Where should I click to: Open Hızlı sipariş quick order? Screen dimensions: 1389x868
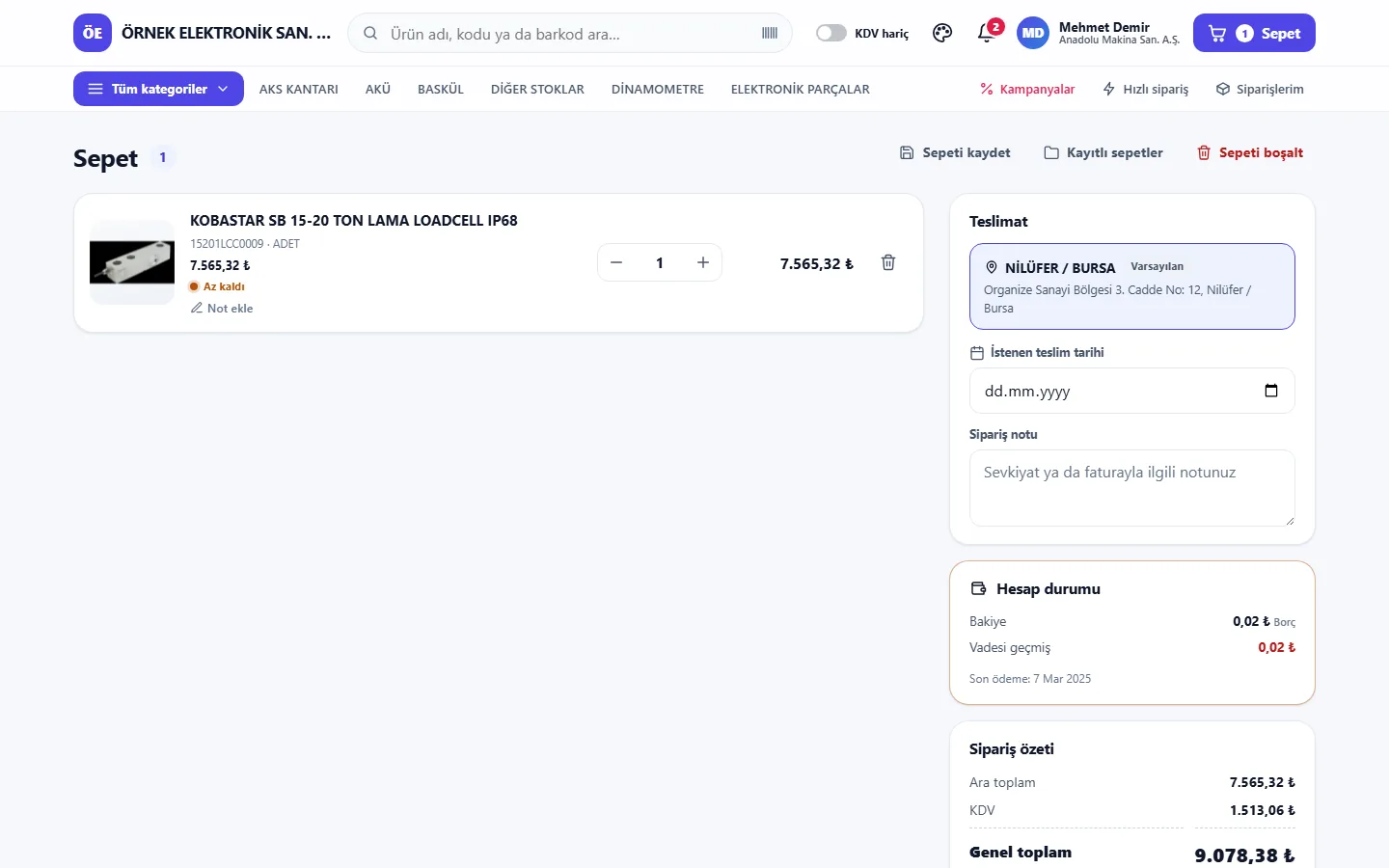[1146, 89]
